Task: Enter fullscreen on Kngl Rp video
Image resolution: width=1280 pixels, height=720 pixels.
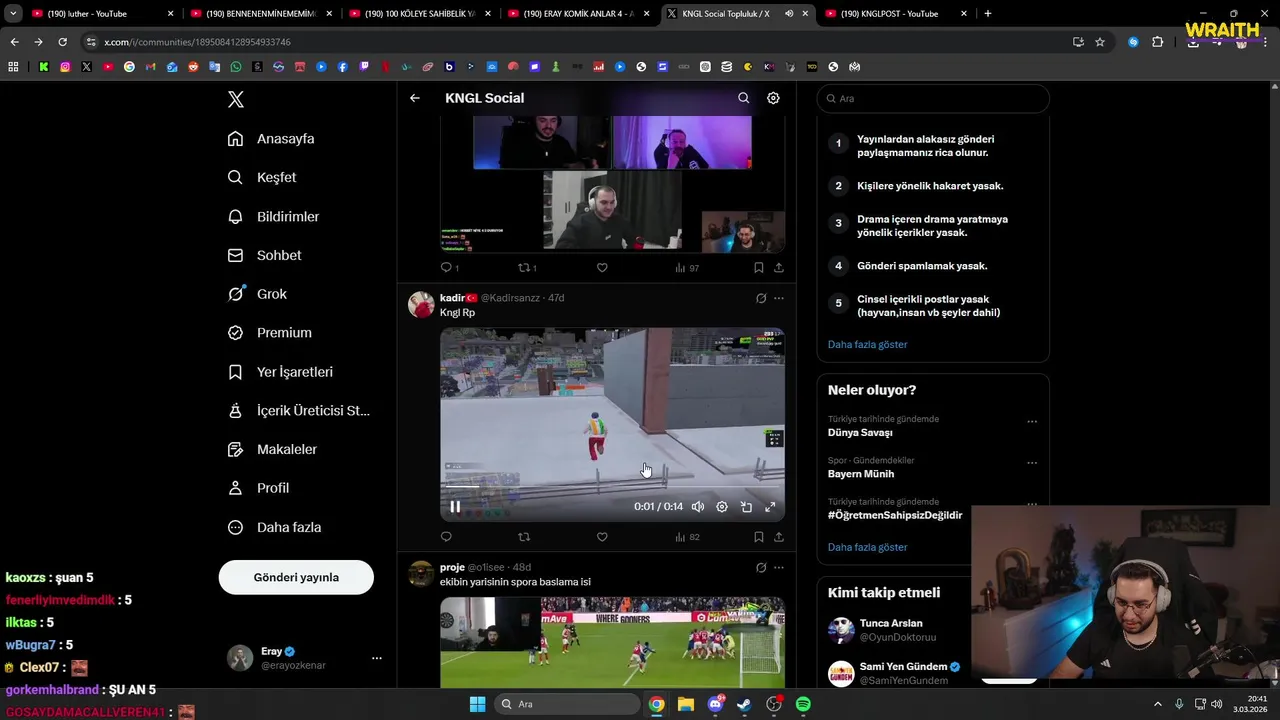Action: pyautogui.click(x=770, y=507)
